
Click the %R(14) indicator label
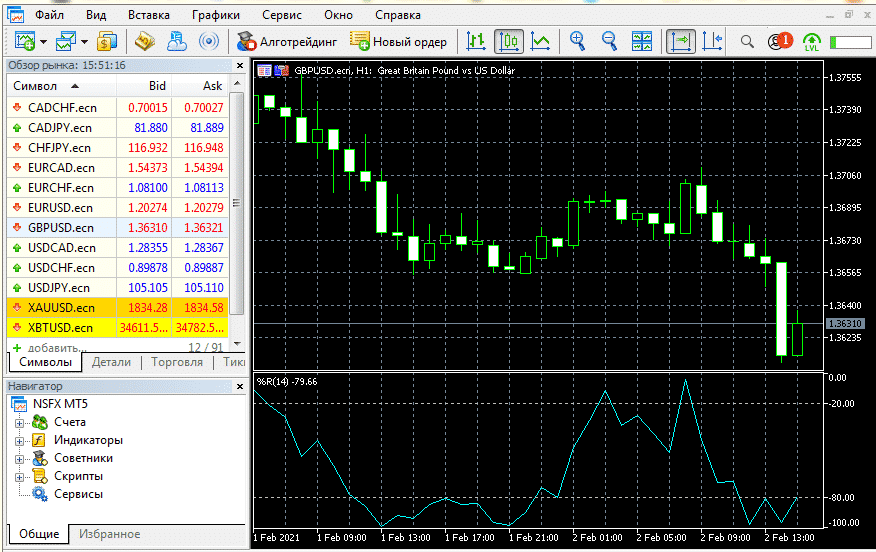pyautogui.click(x=287, y=382)
